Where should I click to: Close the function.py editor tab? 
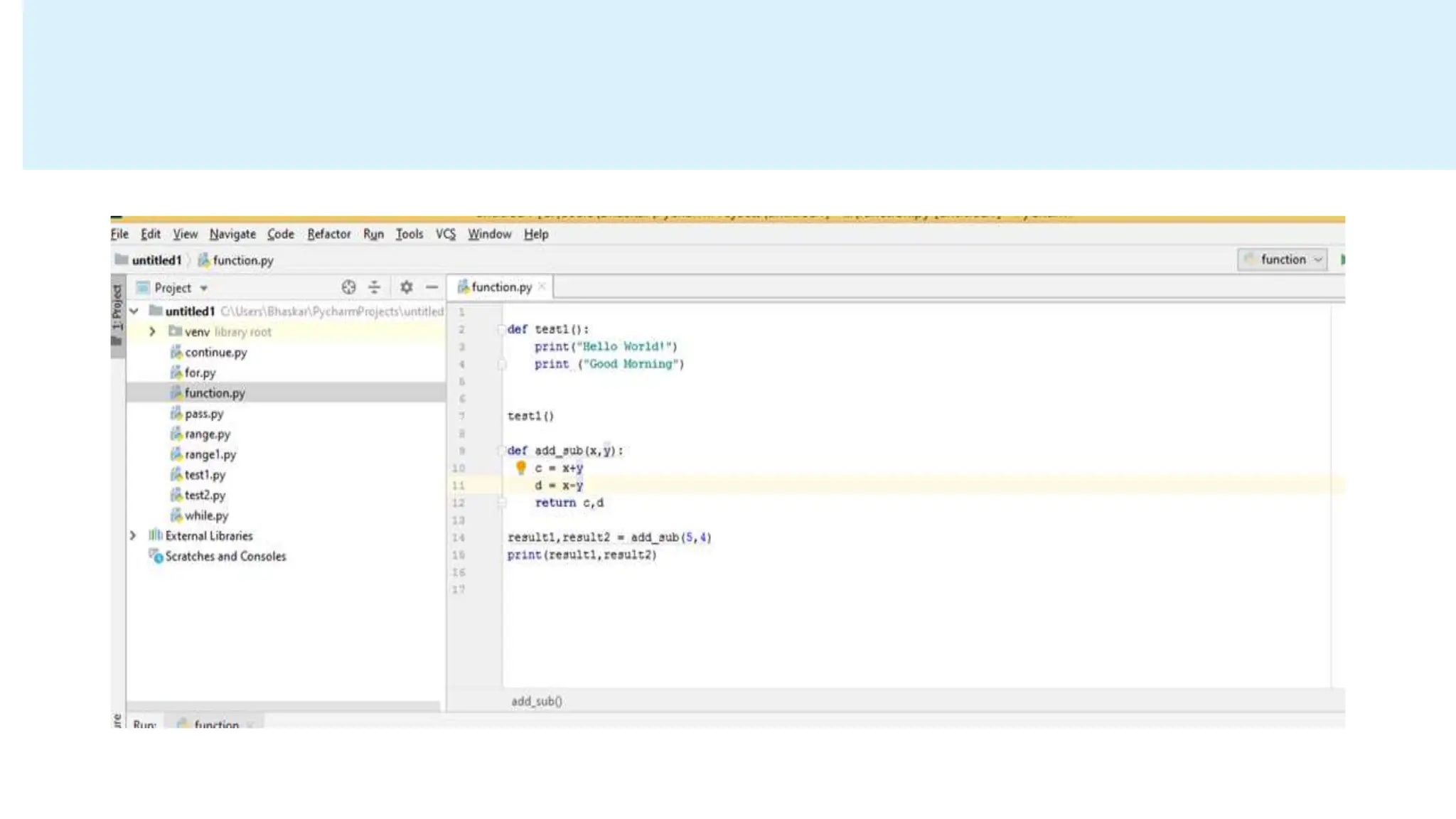tap(542, 287)
